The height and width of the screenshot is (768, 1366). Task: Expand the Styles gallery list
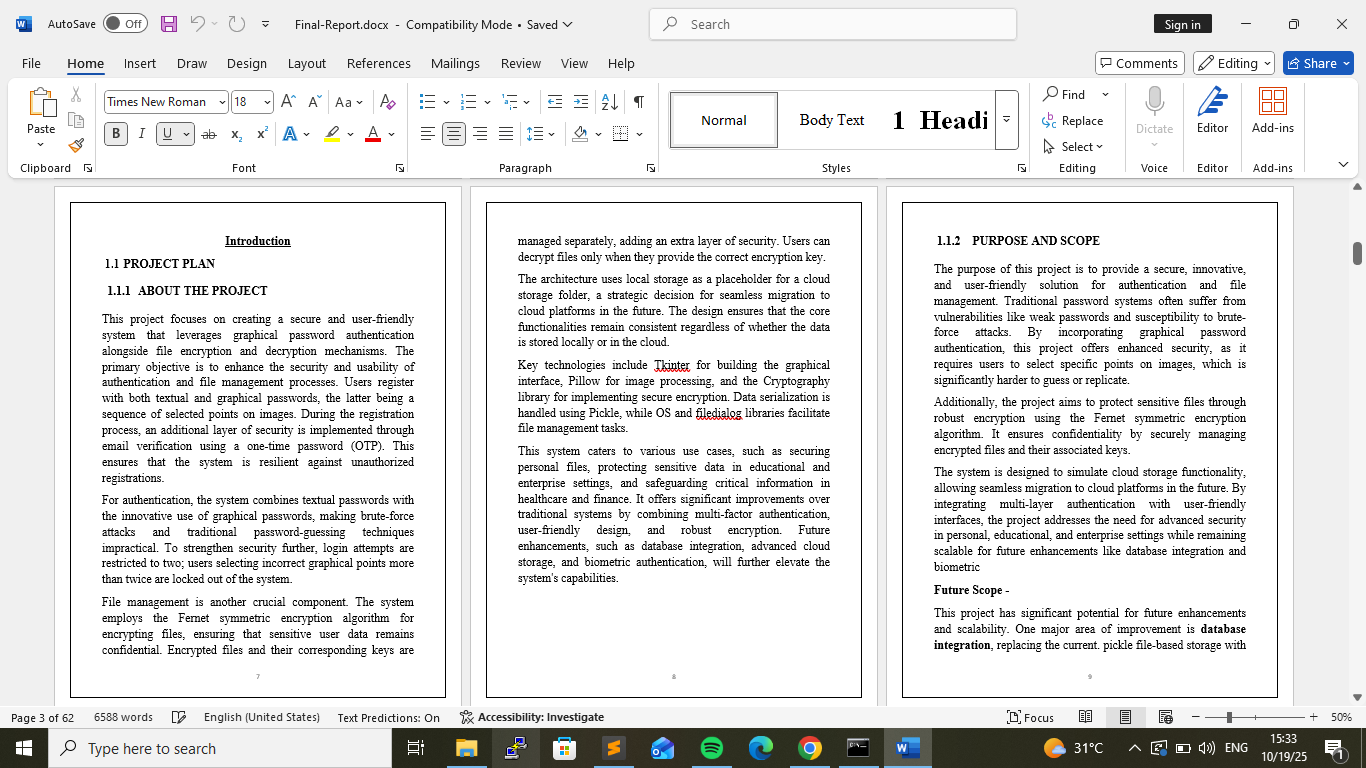1006,120
